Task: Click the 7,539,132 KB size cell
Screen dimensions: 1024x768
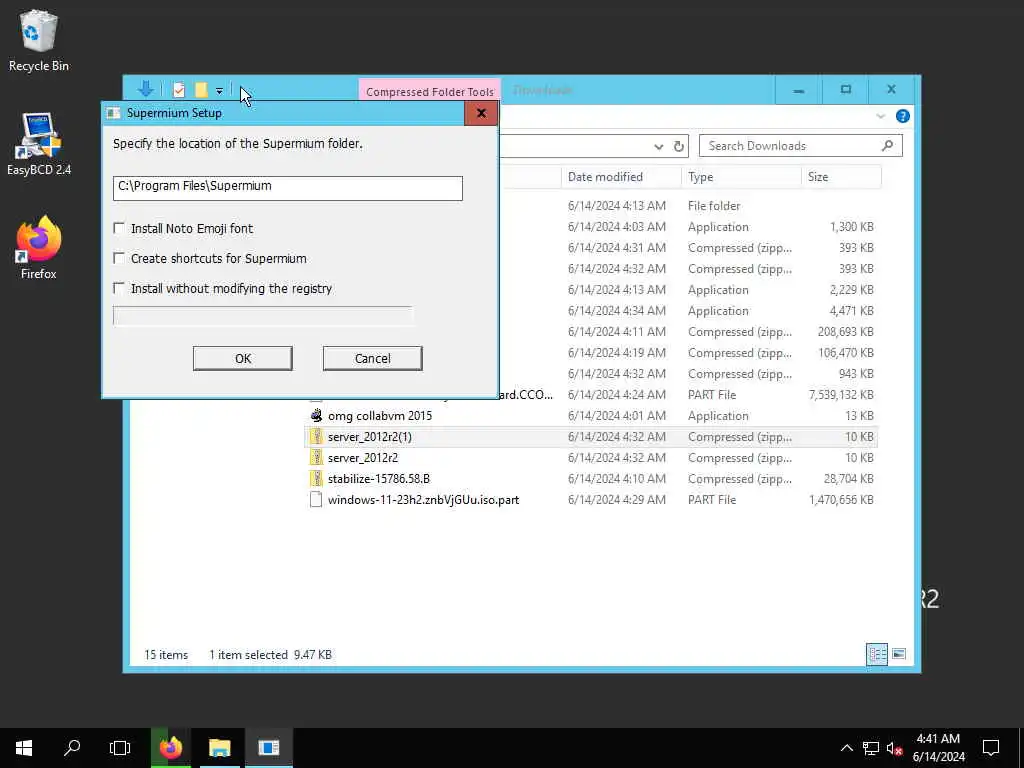Action: [x=841, y=395]
